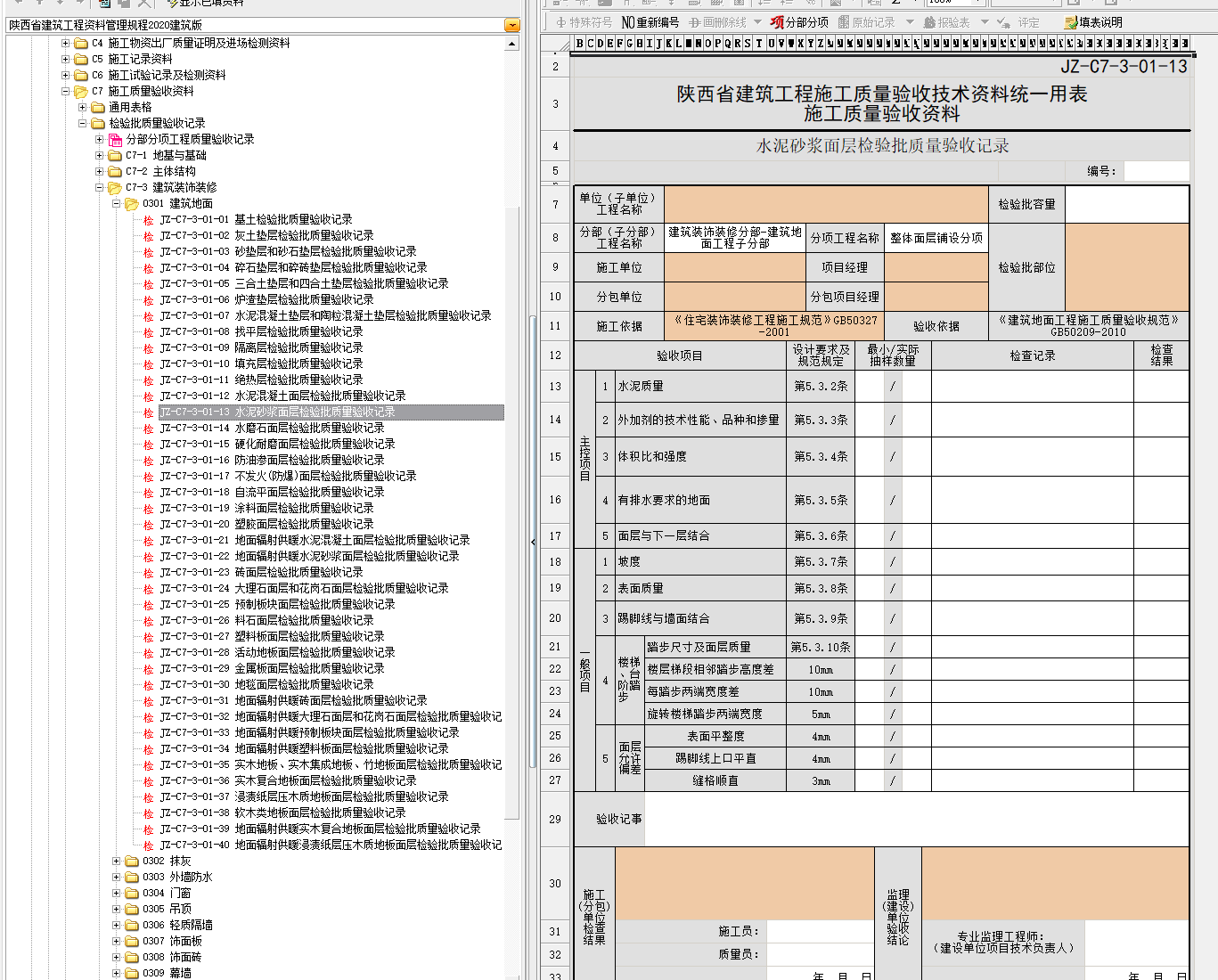Select JZ-C7-3-01-19 涂料面层 record
The width and height of the screenshot is (1218, 980).
point(266,508)
